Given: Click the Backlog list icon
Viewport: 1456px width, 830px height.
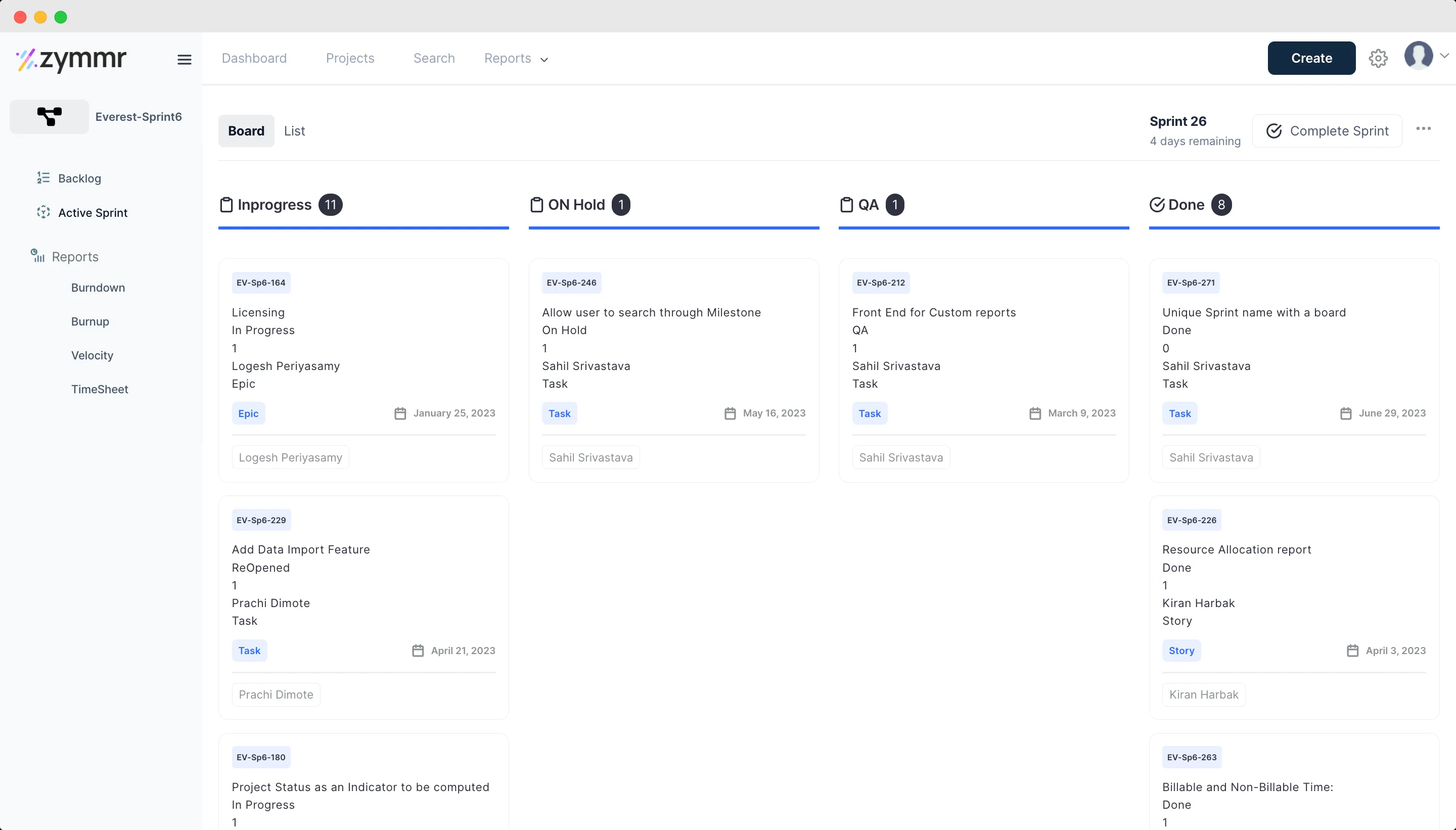Looking at the screenshot, I should pyautogui.click(x=43, y=178).
